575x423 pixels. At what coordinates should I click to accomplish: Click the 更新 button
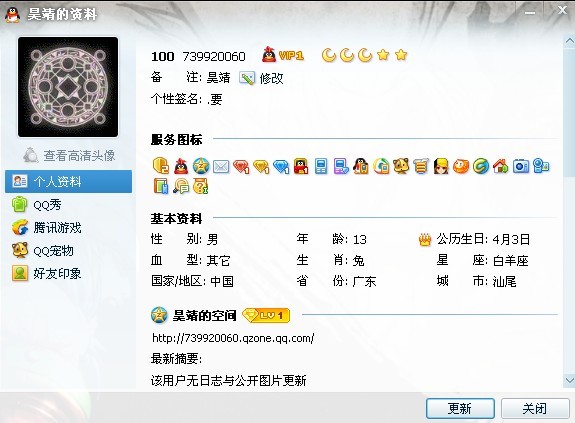point(460,408)
